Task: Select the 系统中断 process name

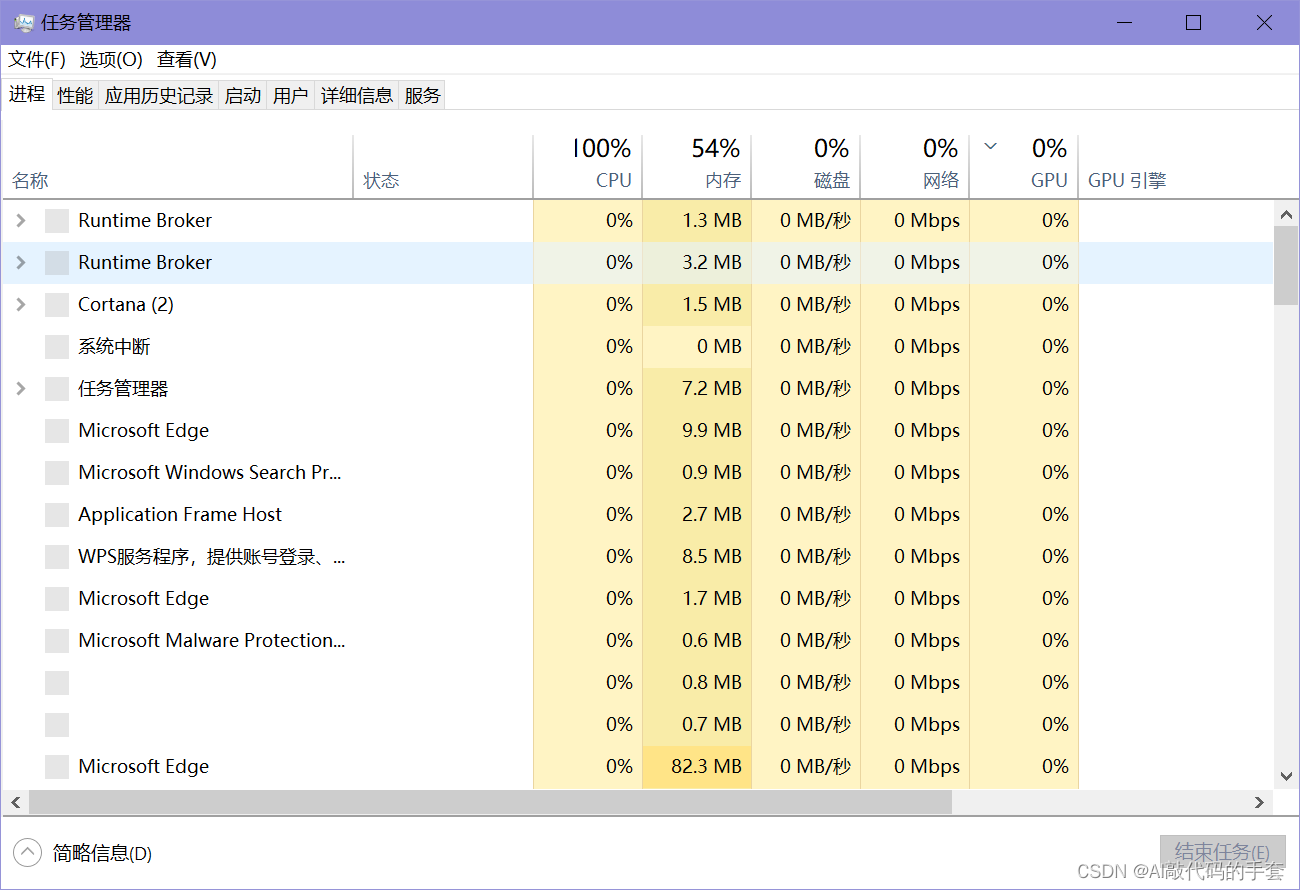Action: point(114,347)
